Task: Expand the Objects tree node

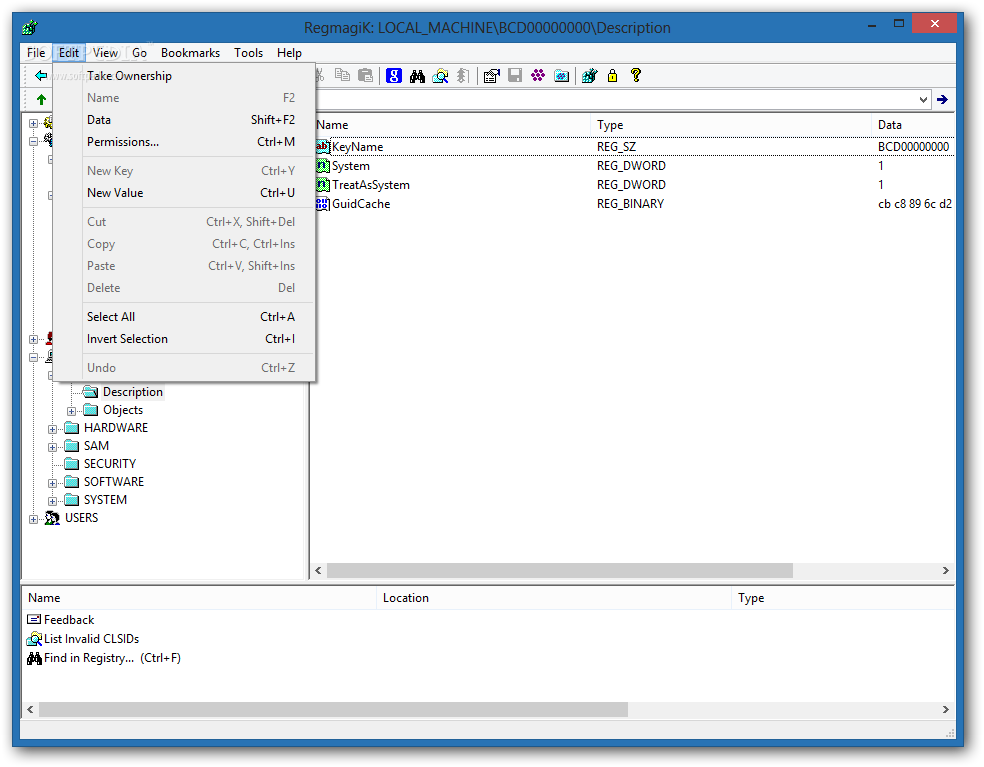Action: point(72,411)
